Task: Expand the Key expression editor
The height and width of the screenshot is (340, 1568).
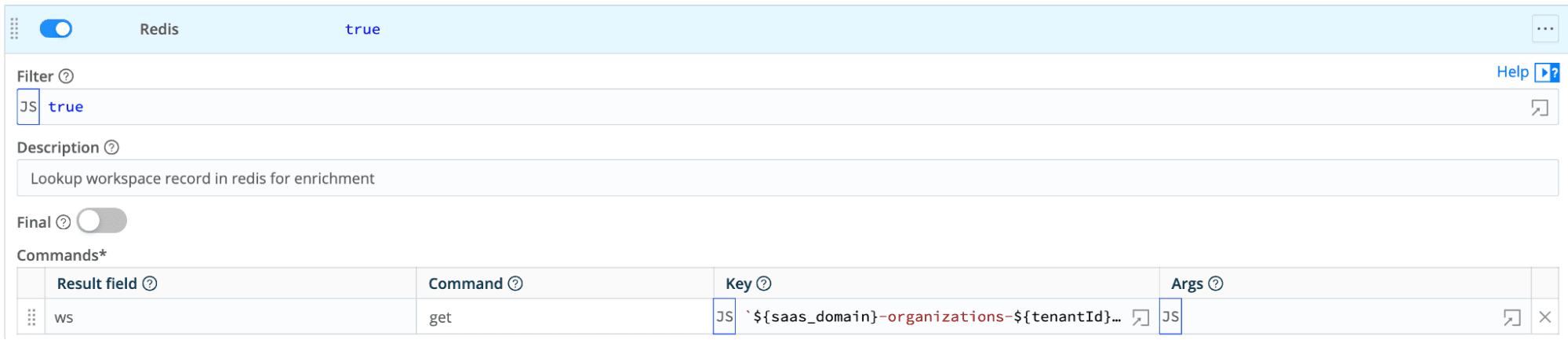Action: (1141, 317)
